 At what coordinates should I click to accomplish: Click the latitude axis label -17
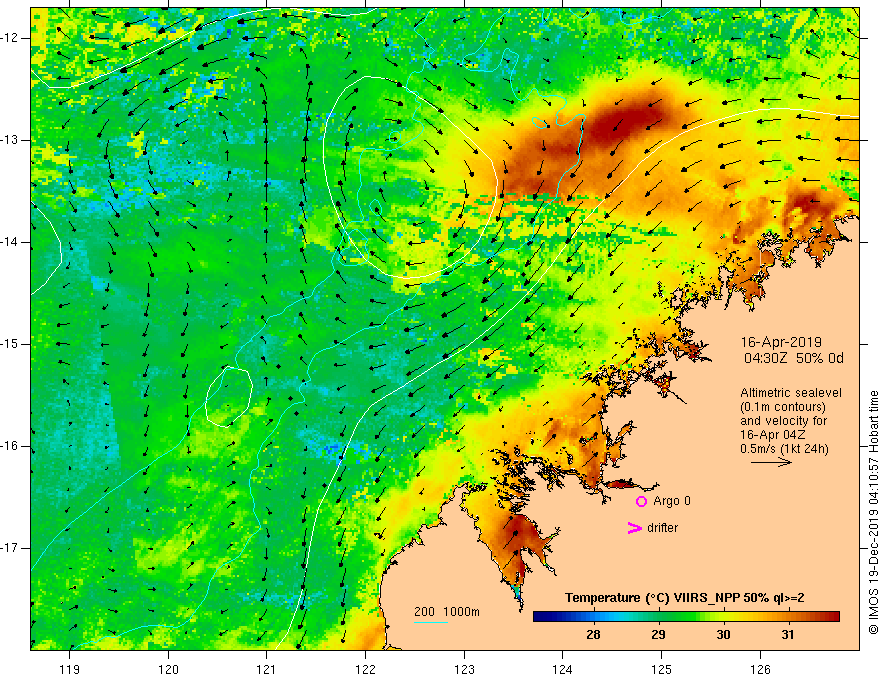click(x=10, y=548)
